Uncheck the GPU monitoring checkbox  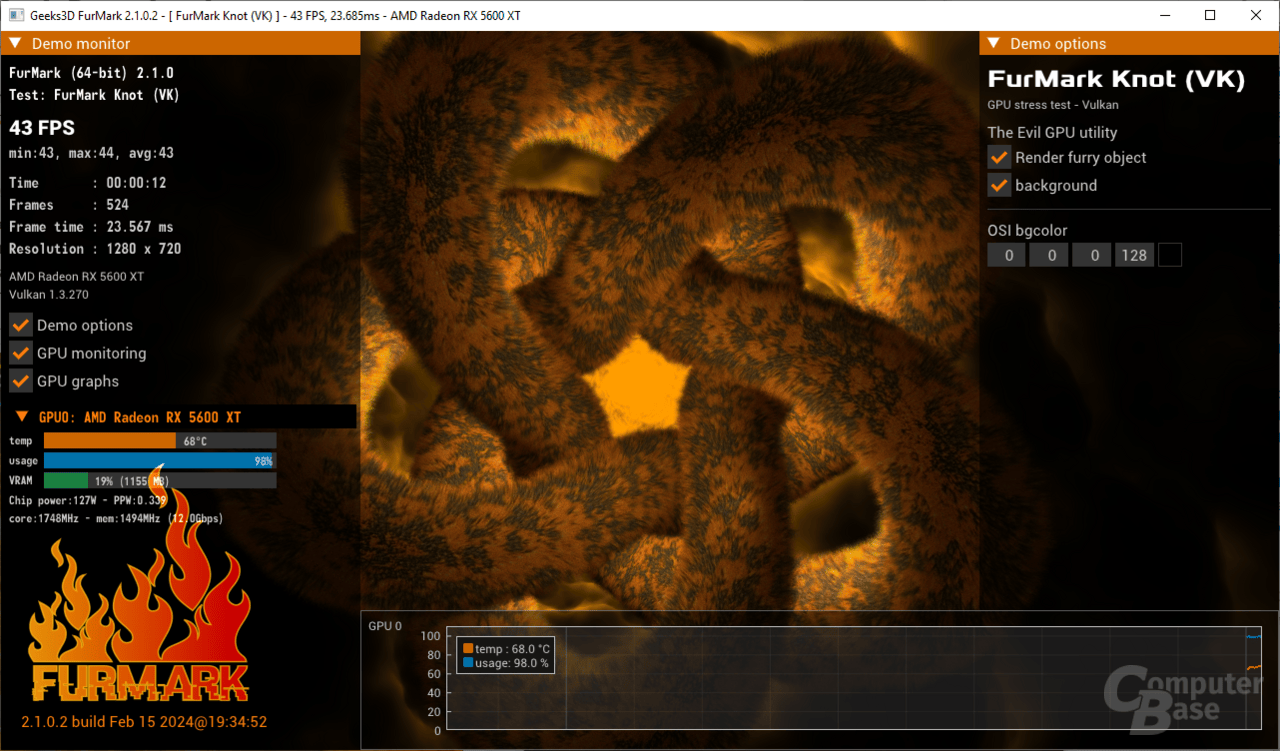(21, 353)
